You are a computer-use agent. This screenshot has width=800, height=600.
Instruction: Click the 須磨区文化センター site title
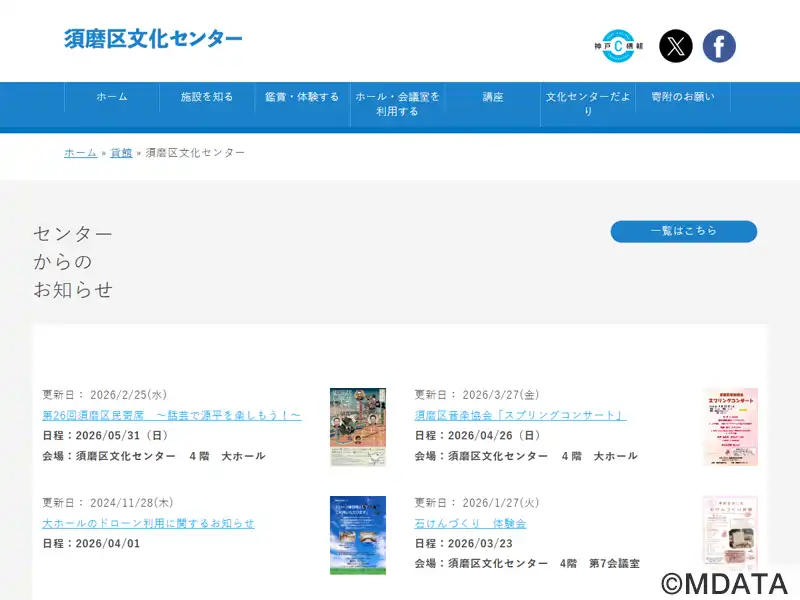point(153,39)
